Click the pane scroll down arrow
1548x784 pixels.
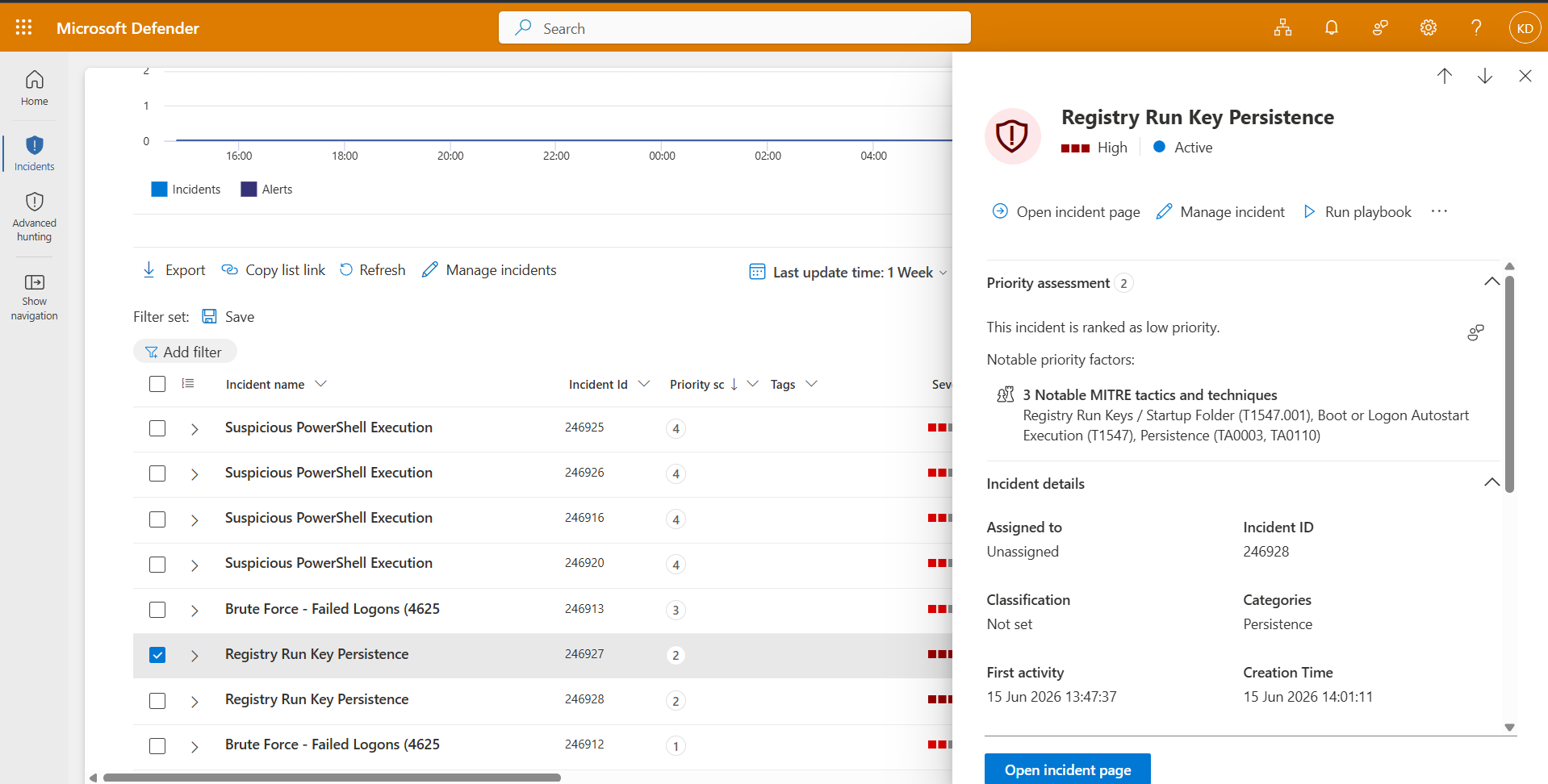tap(1509, 728)
